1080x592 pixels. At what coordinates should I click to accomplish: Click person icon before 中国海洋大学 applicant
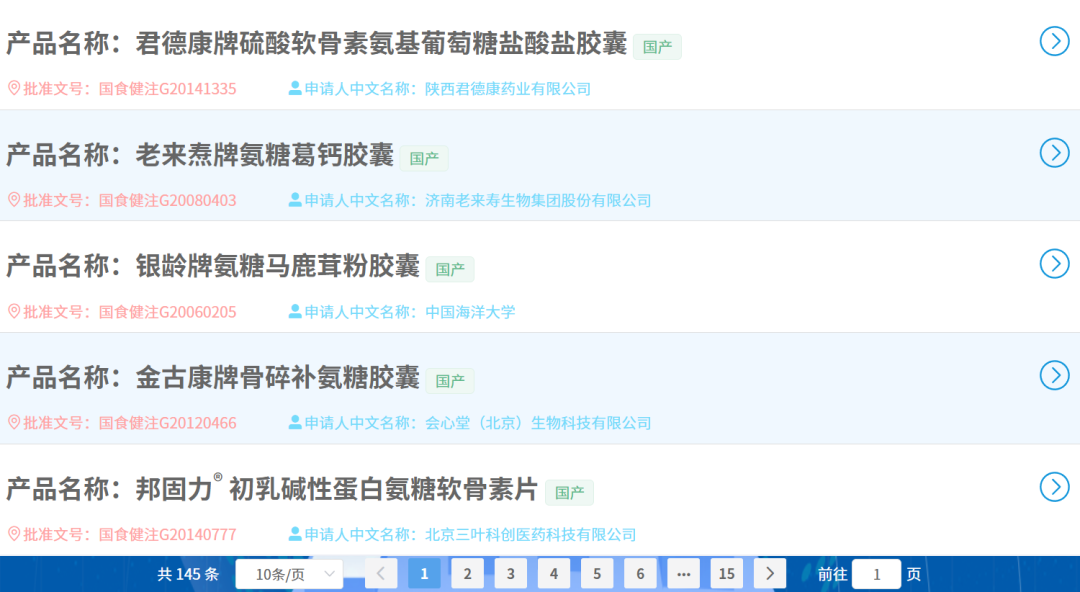coord(295,312)
